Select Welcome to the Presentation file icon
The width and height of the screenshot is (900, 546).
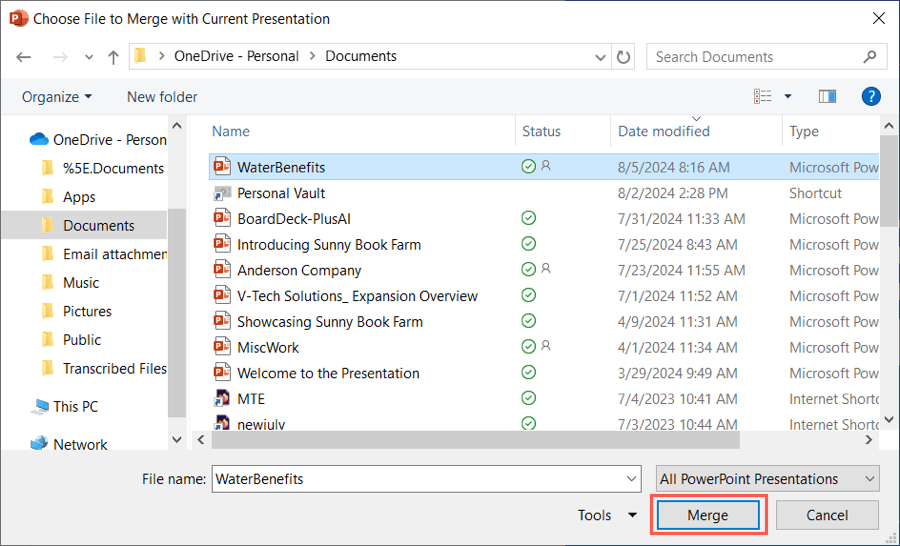pos(222,373)
